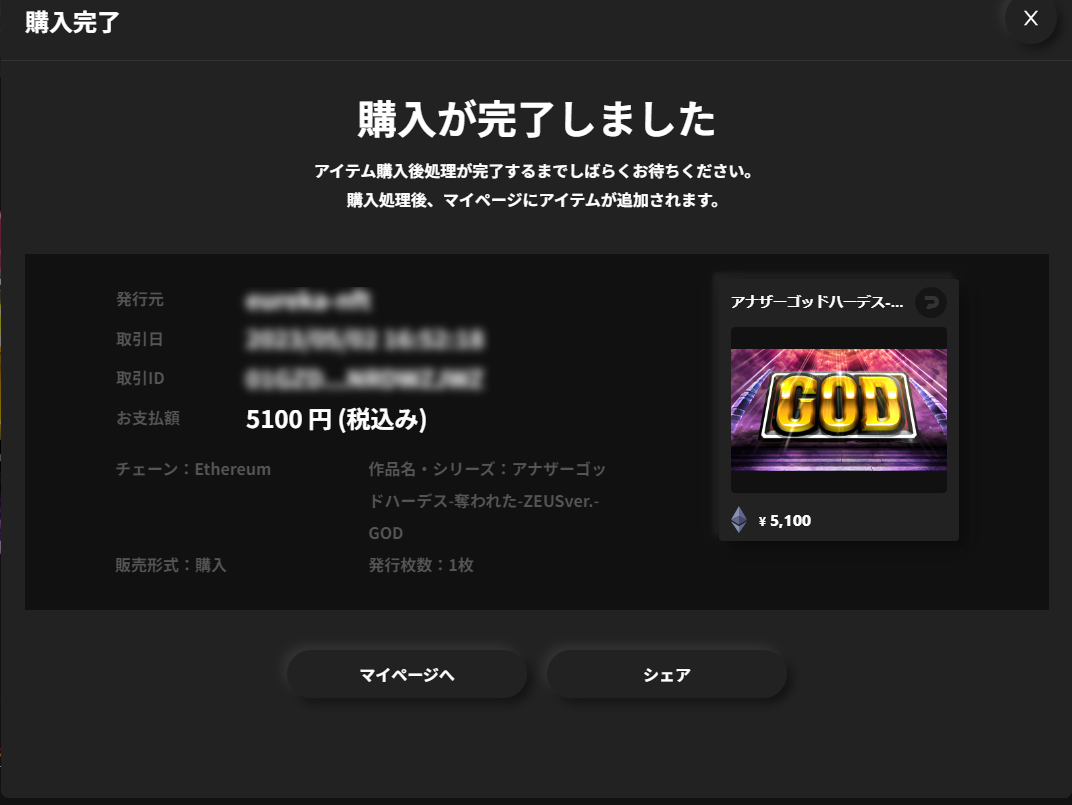Image resolution: width=1072 pixels, height=805 pixels.
Task: Click the チェーン：Ethereum text
Action: click(193, 469)
